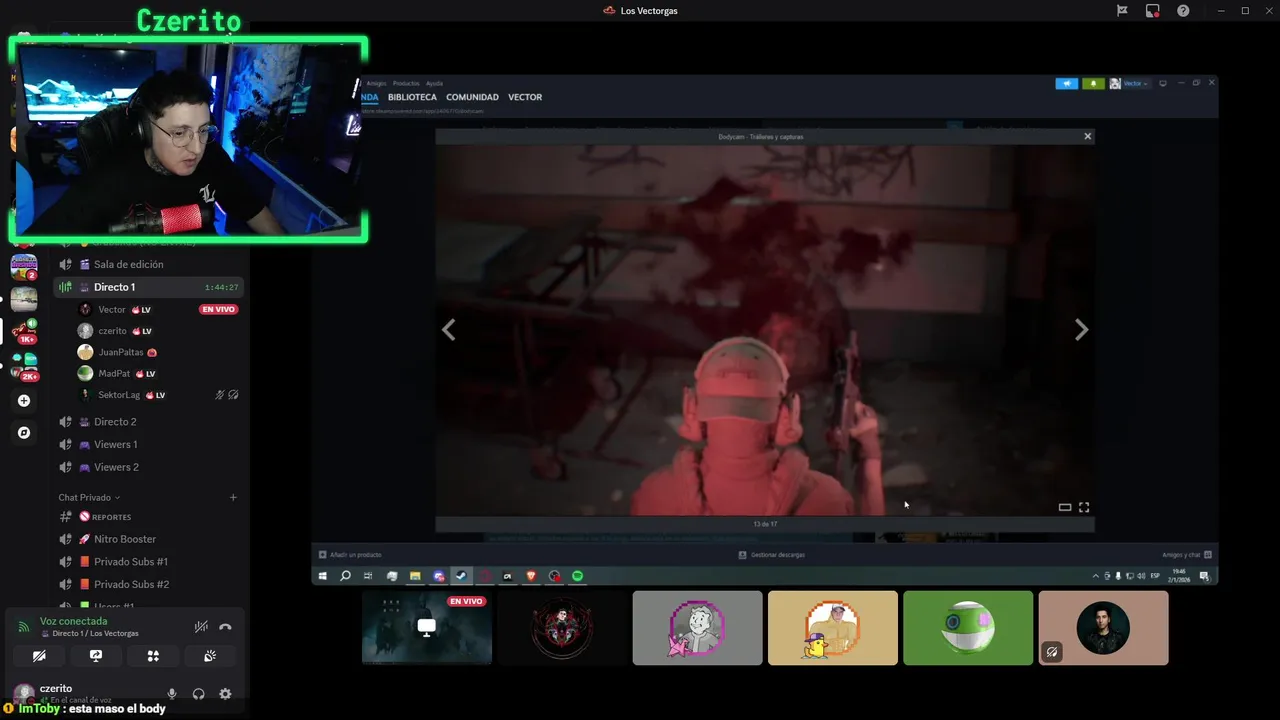Select the duck avatar participant tile

click(833, 628)
